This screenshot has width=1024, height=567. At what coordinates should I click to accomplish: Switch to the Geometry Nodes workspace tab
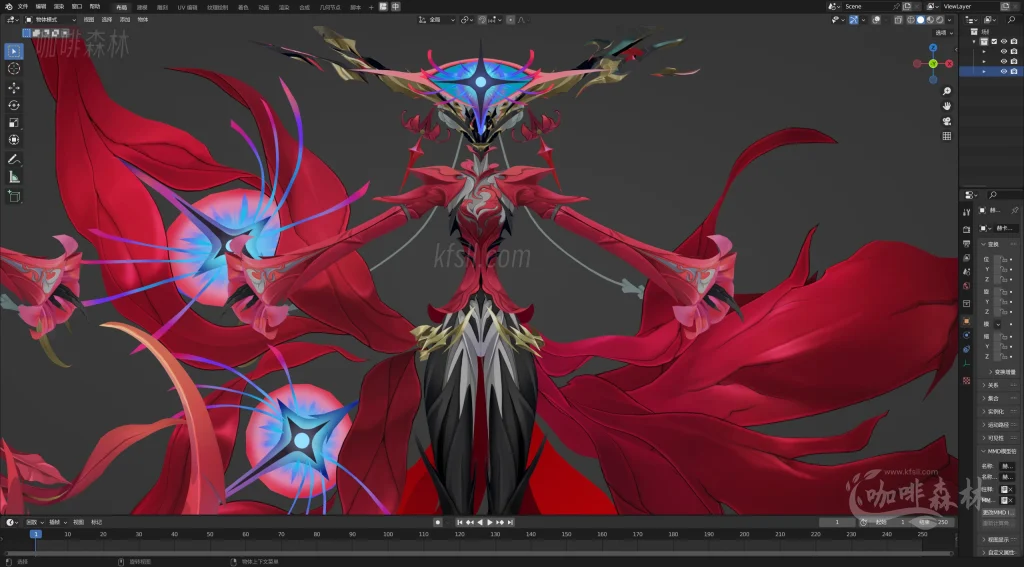click(x=330, y=7)
